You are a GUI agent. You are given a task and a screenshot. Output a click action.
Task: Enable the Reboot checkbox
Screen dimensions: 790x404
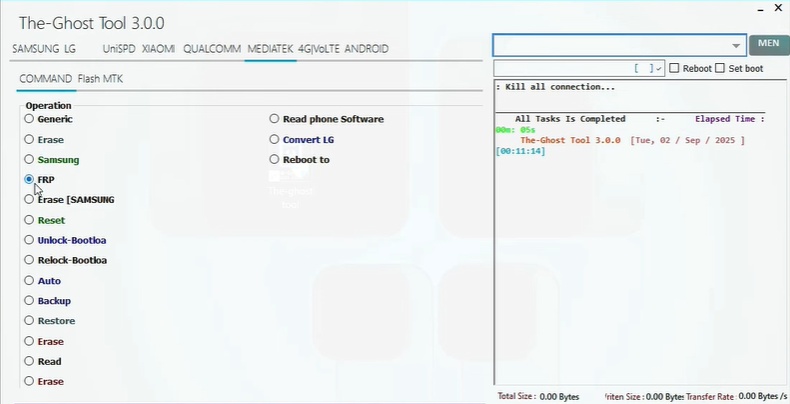click(x=675, y=68)
